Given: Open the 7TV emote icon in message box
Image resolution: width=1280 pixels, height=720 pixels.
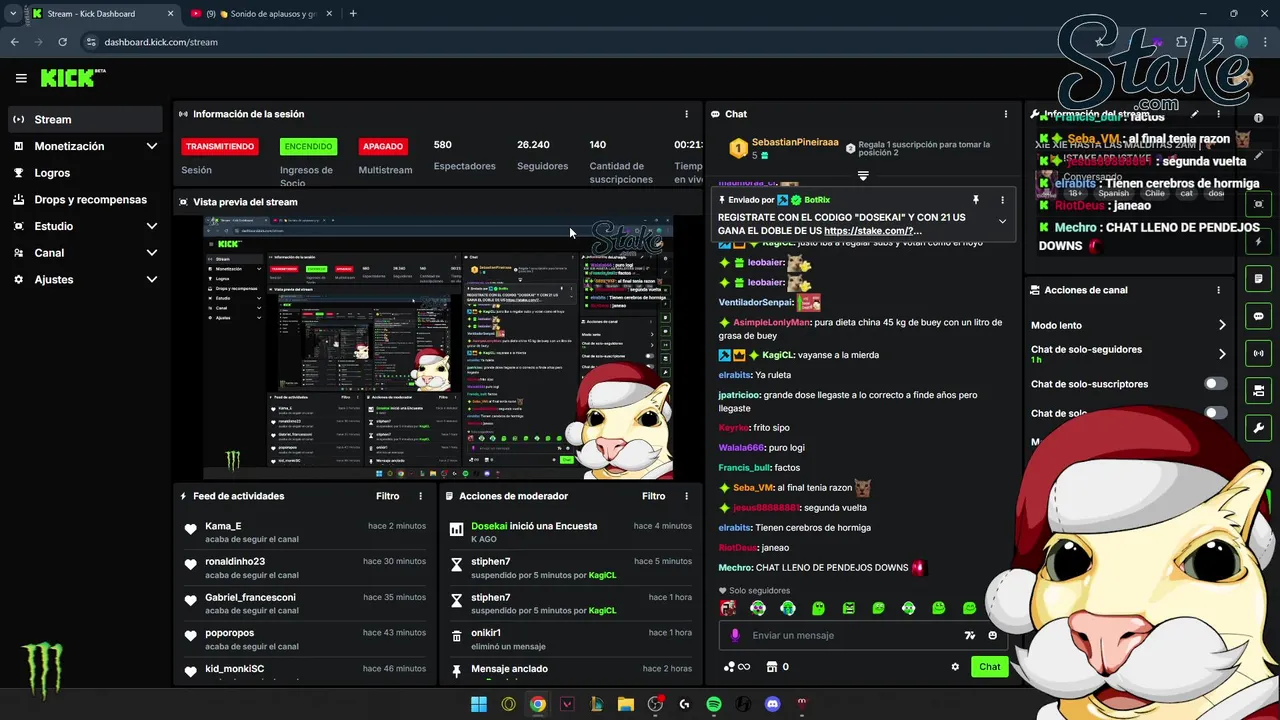Looking at the screenshot, I should (969, 635).
